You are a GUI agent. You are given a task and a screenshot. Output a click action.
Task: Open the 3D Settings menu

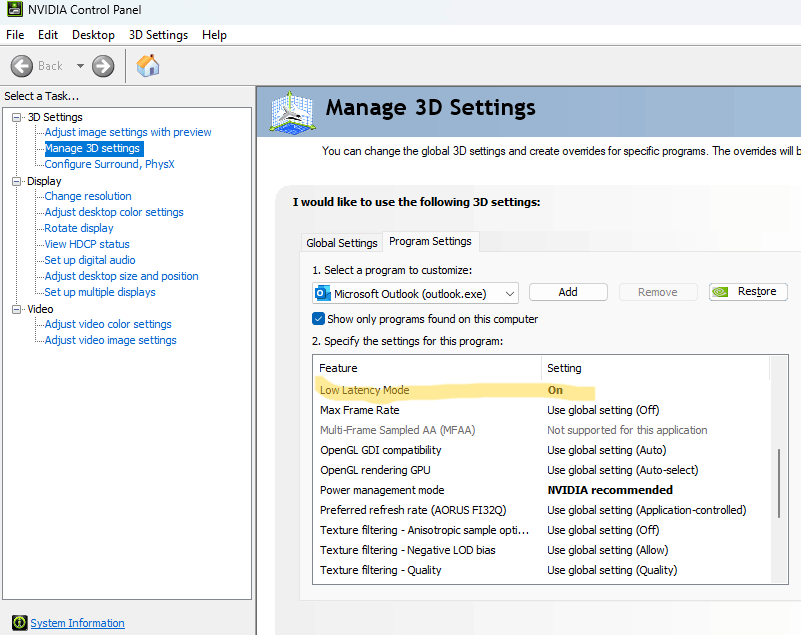pyautogui.click(x=158, y=35)
